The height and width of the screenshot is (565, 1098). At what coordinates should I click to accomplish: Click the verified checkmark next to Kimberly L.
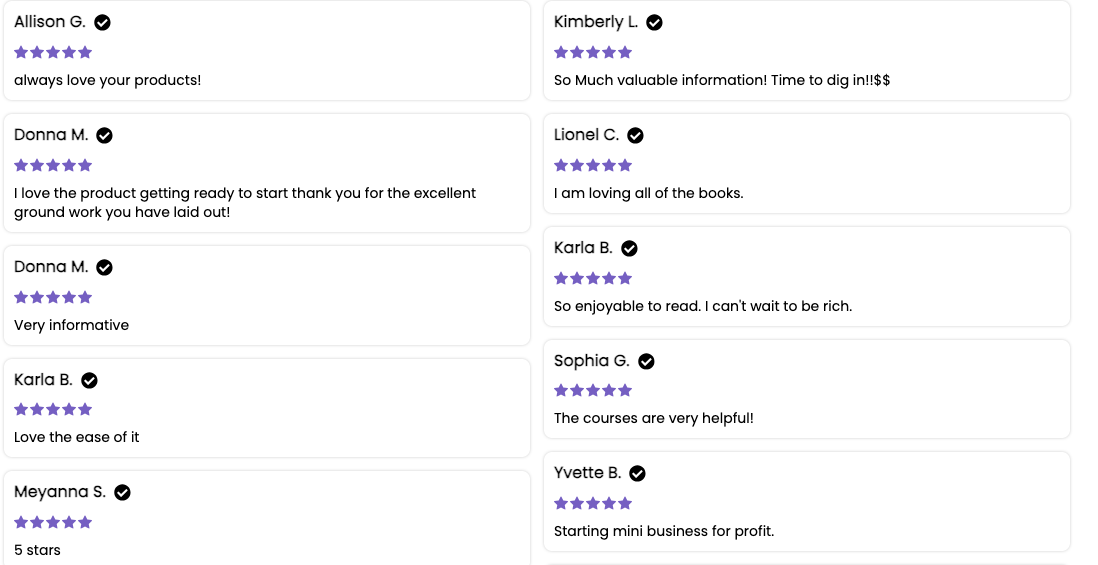tap(654, 22)
